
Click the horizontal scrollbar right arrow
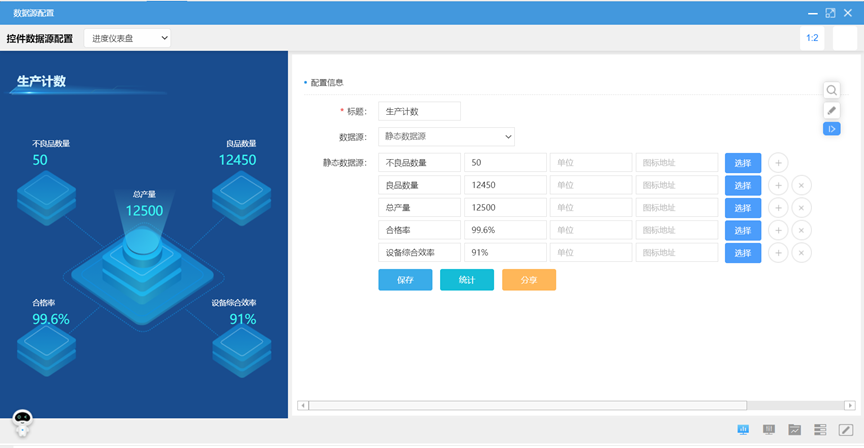pos(850,405)
